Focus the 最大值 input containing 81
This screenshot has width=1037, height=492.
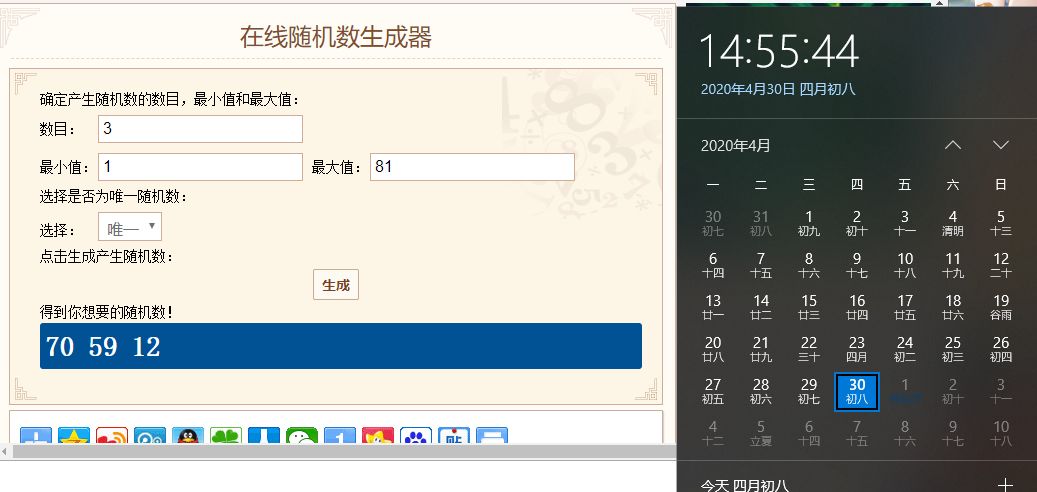[x=472, y=167]
